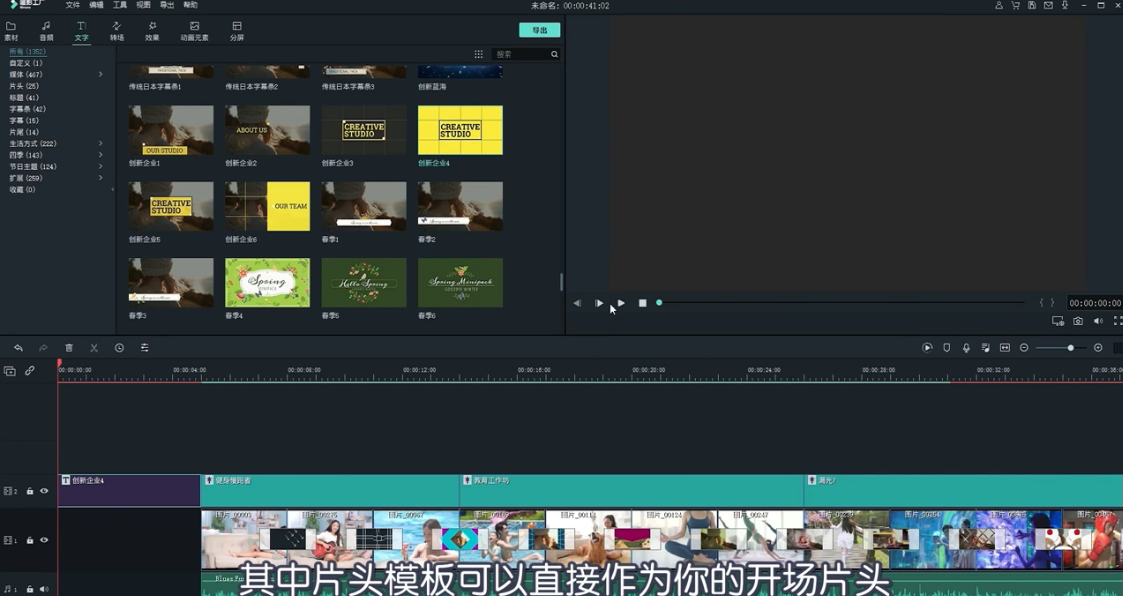Viewport: 1123px width, 596px height.
Task: Expand the 节日主题 (124) category arrow
Action: (x=100, y=166)
